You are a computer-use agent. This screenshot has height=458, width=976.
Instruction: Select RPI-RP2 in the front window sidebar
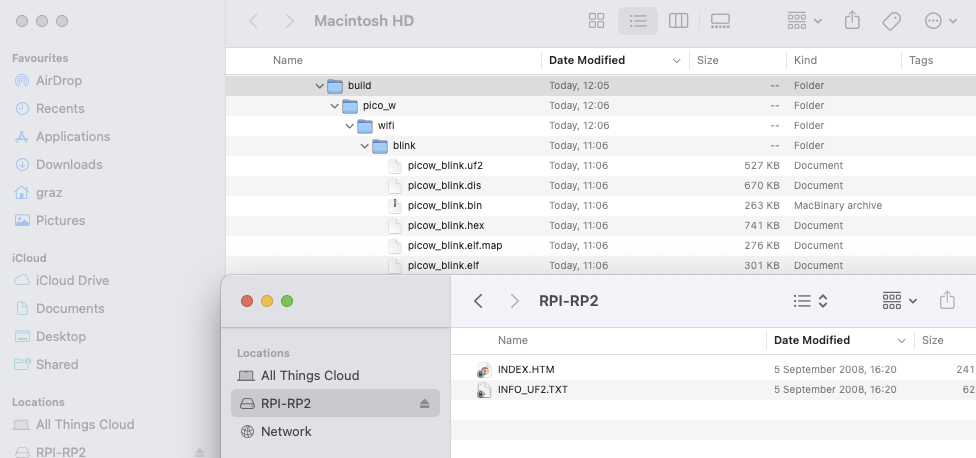335,403
